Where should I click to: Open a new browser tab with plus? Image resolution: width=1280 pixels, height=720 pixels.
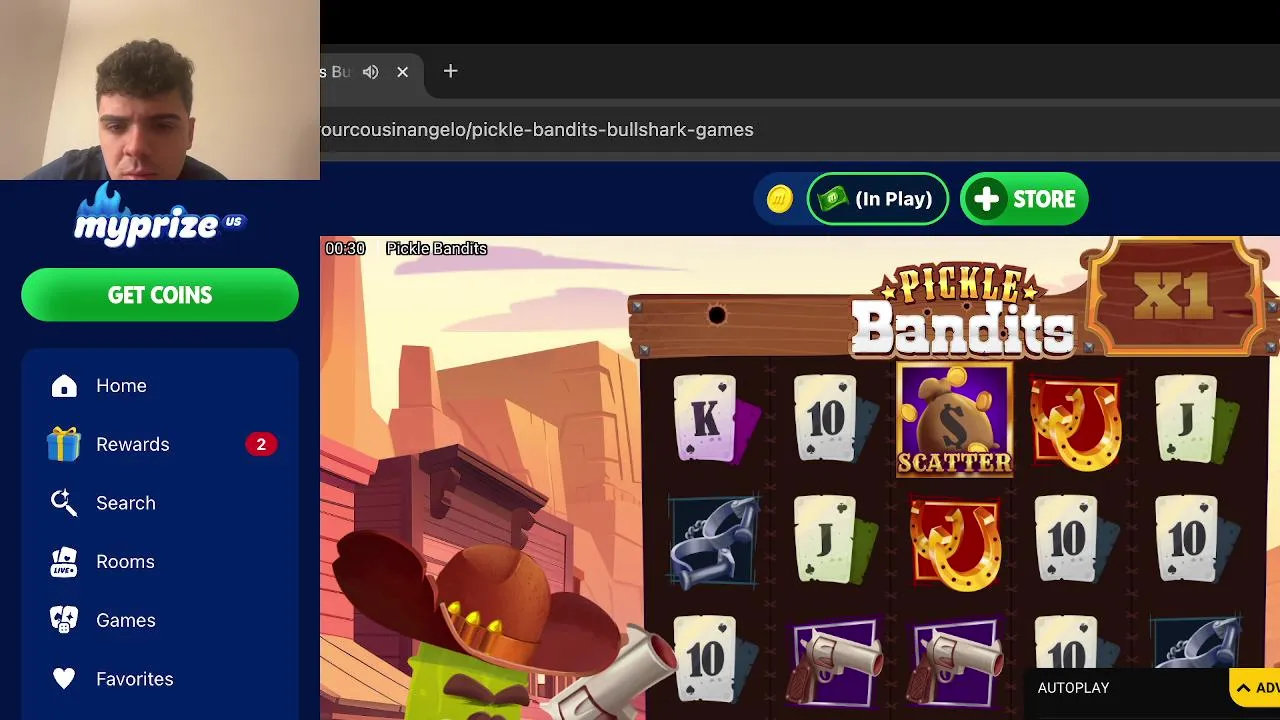click(450, 71)
